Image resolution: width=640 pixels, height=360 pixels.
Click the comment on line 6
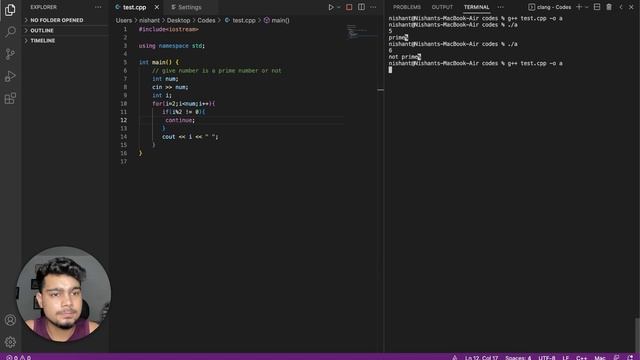pyautogui.click(x=217, y=71)
